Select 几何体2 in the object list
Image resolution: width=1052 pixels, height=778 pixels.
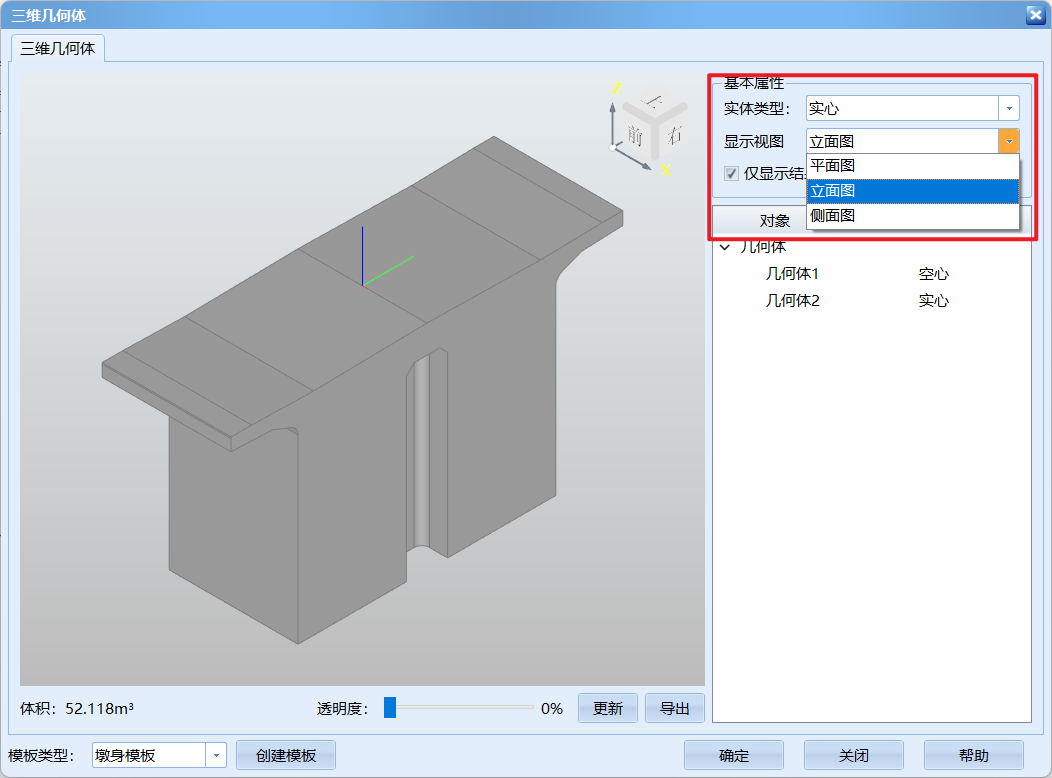tap(792, 300)
